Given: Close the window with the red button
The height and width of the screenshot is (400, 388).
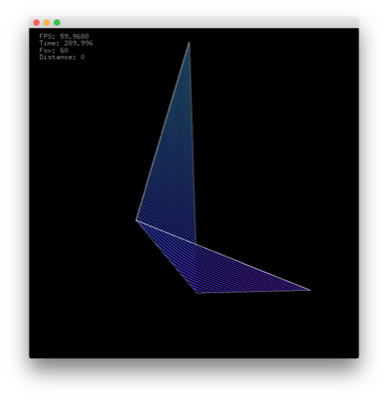Looking at the screenshot, I should click(x=36, y=23).
